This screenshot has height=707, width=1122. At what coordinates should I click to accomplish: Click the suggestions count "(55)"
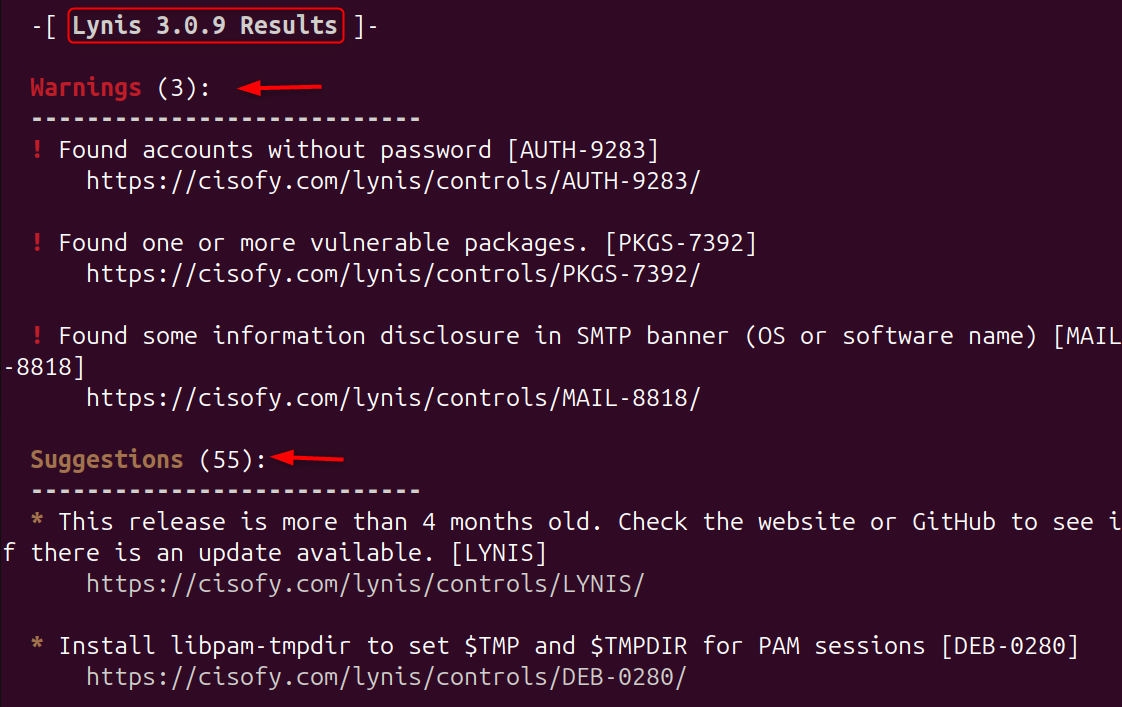coord(226,460)
